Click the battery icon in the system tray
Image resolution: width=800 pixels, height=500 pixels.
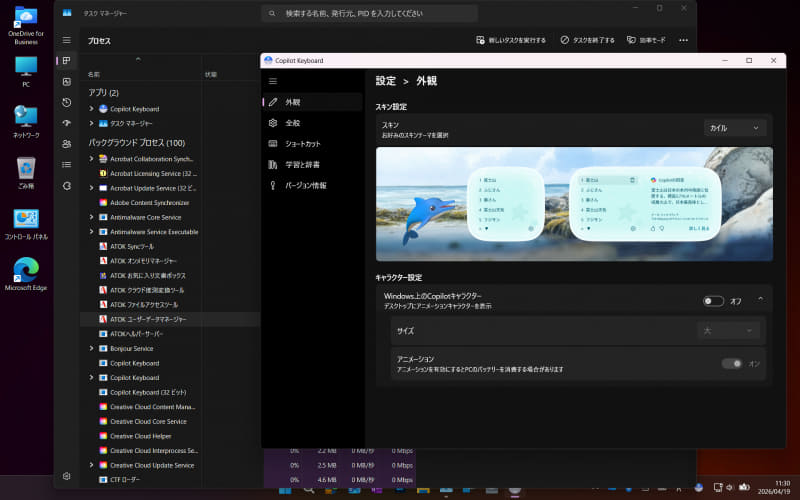744,487
